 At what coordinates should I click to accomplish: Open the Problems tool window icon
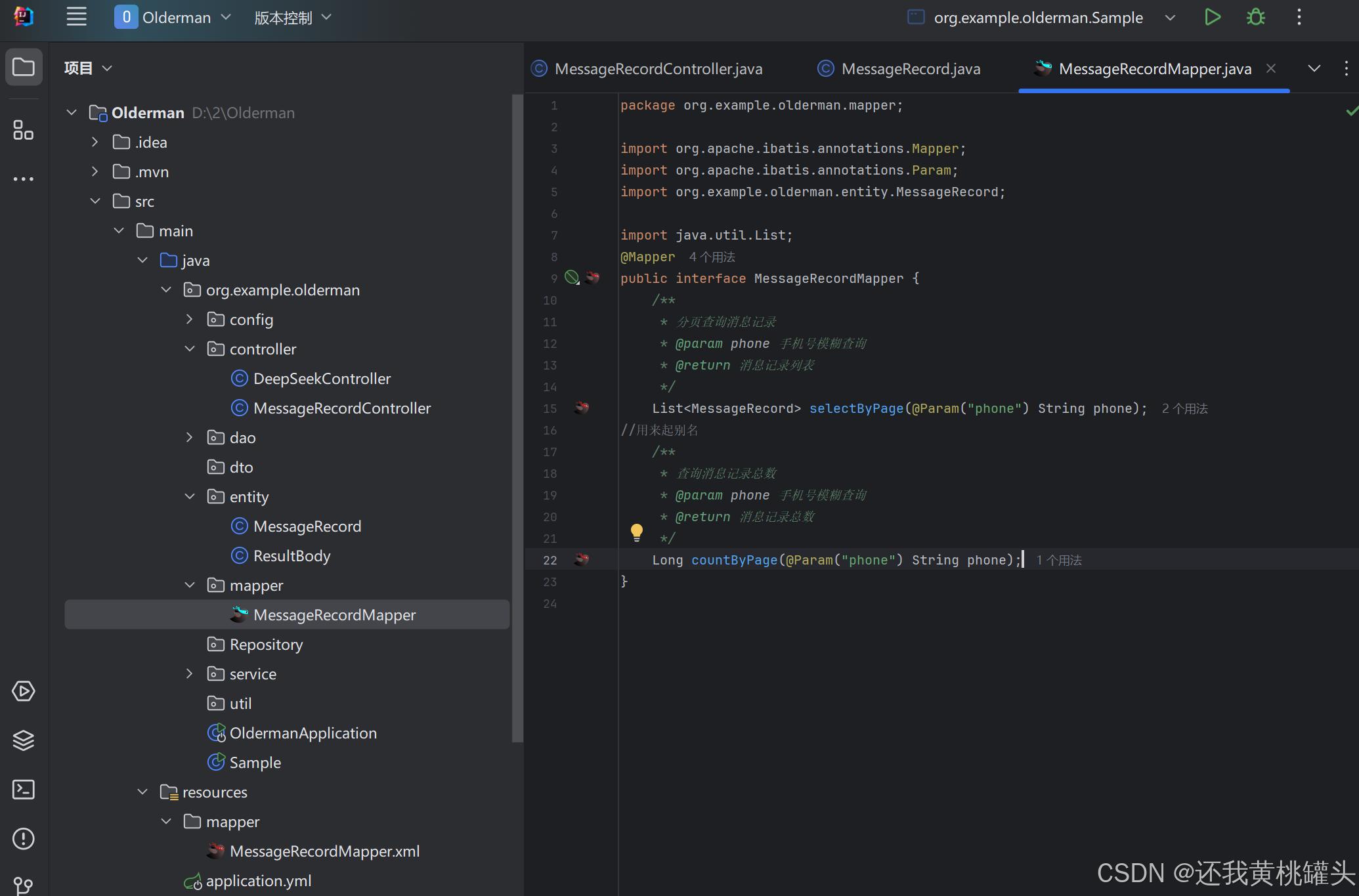pyautogui.click(x=24, y=838)
